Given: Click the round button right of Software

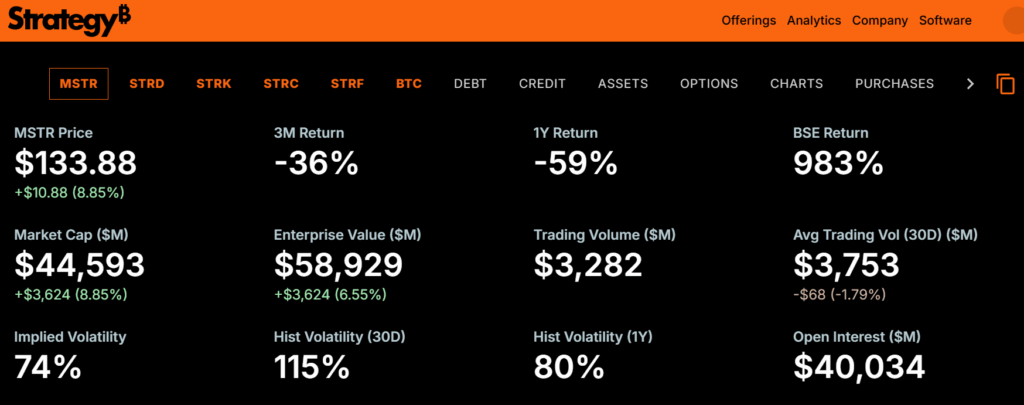Looking at the screenshot, I should tap(1012, 21).
